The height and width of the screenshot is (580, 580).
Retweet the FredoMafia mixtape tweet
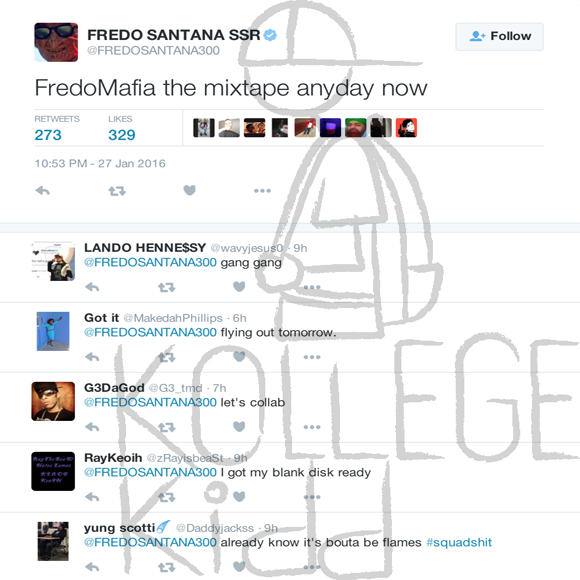pos(117,191)
